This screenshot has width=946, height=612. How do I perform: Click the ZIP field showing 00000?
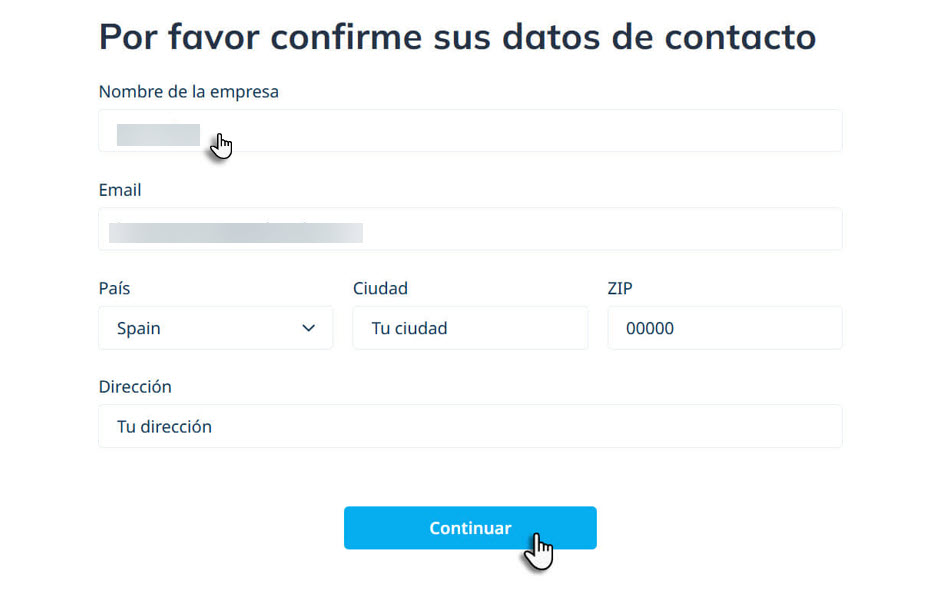tap(724, 328)
